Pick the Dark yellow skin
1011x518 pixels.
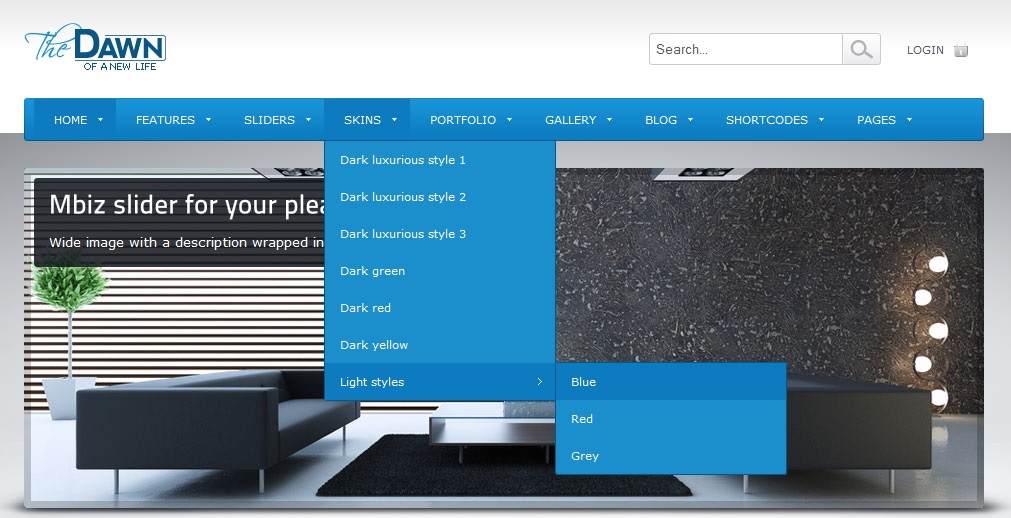(374, 345)
